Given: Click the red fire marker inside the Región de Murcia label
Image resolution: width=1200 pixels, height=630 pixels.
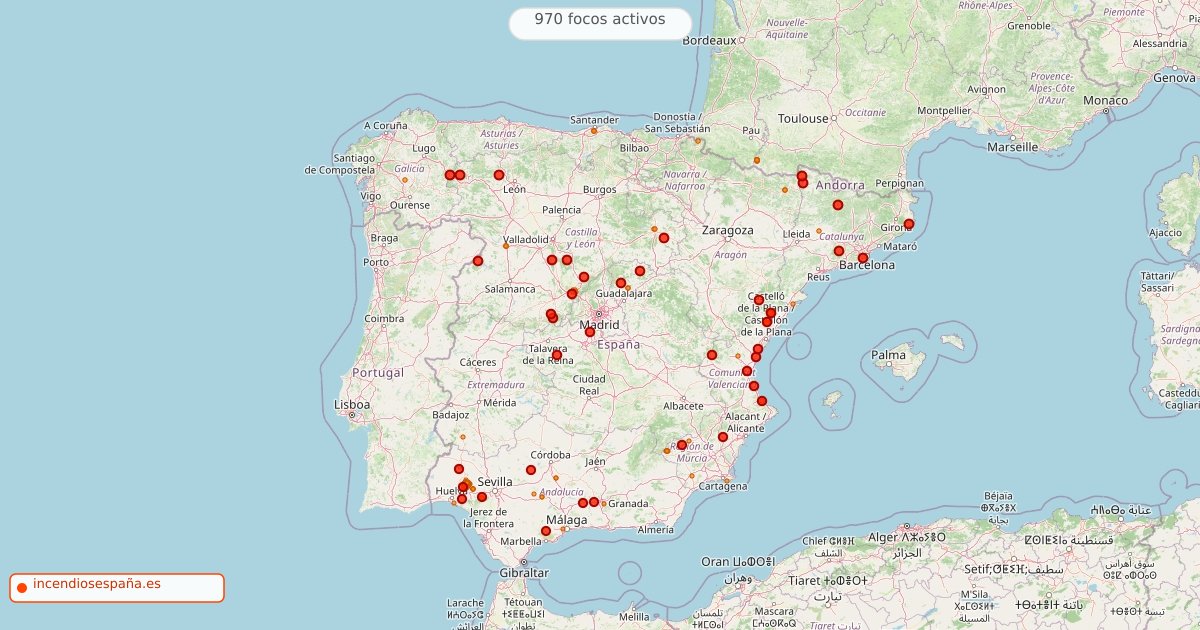Looking at the screenshot, I should point(682,445).
